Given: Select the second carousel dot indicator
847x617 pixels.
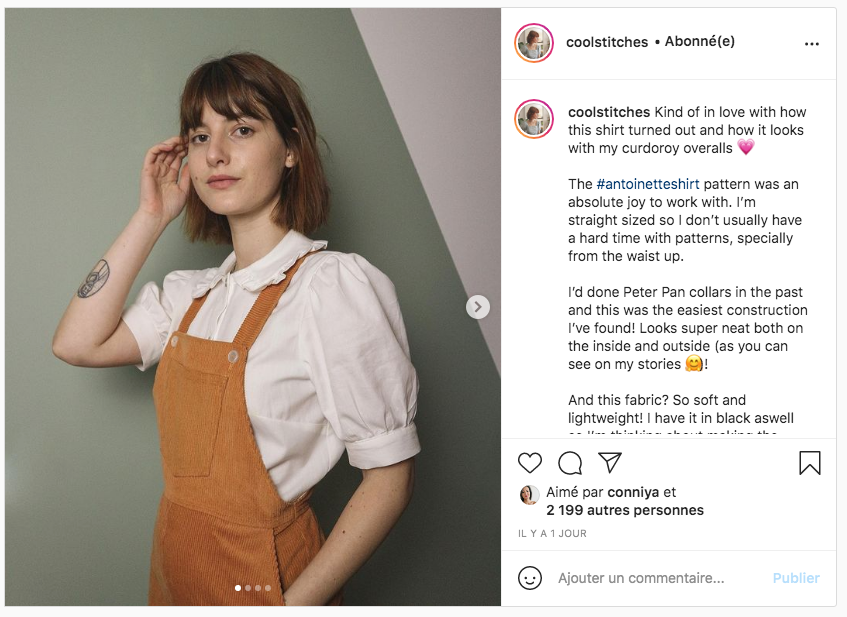Looking at the screenshot, I should (248, 588).
